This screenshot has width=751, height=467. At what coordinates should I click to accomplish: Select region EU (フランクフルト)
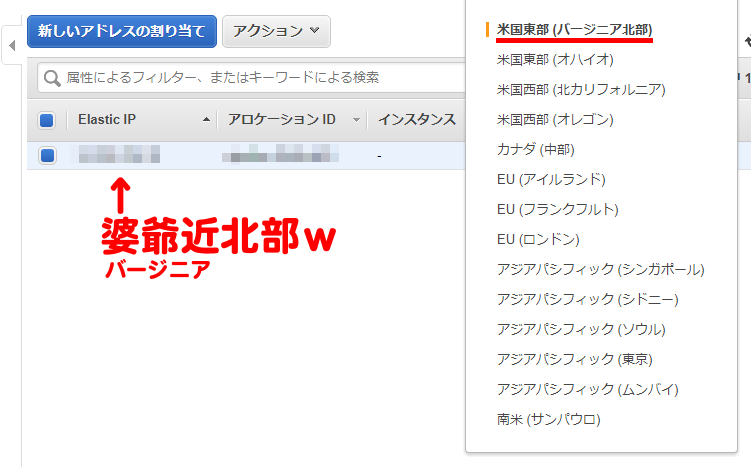(x=558, y=209)
